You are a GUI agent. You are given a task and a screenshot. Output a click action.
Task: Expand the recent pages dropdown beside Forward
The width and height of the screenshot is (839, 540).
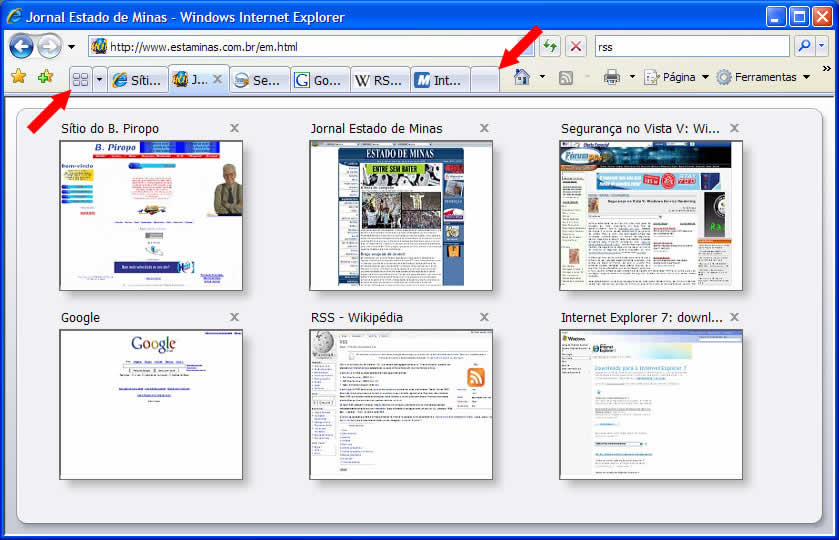pyautogui.click(x=72, y=46)
